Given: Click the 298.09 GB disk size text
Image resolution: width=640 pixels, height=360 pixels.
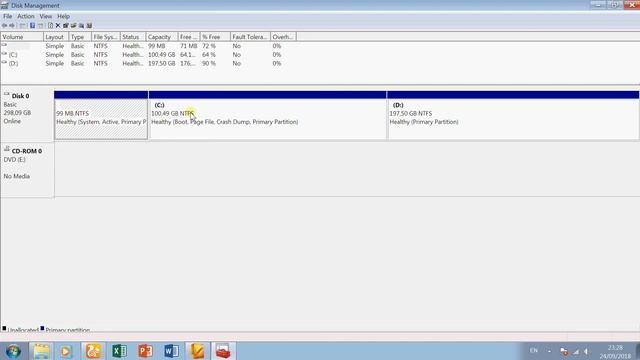Looking at the screenshot, I should [x=17, y=113].
